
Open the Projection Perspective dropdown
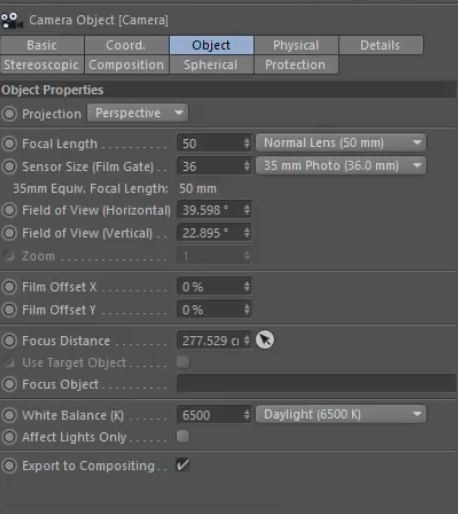138,113
